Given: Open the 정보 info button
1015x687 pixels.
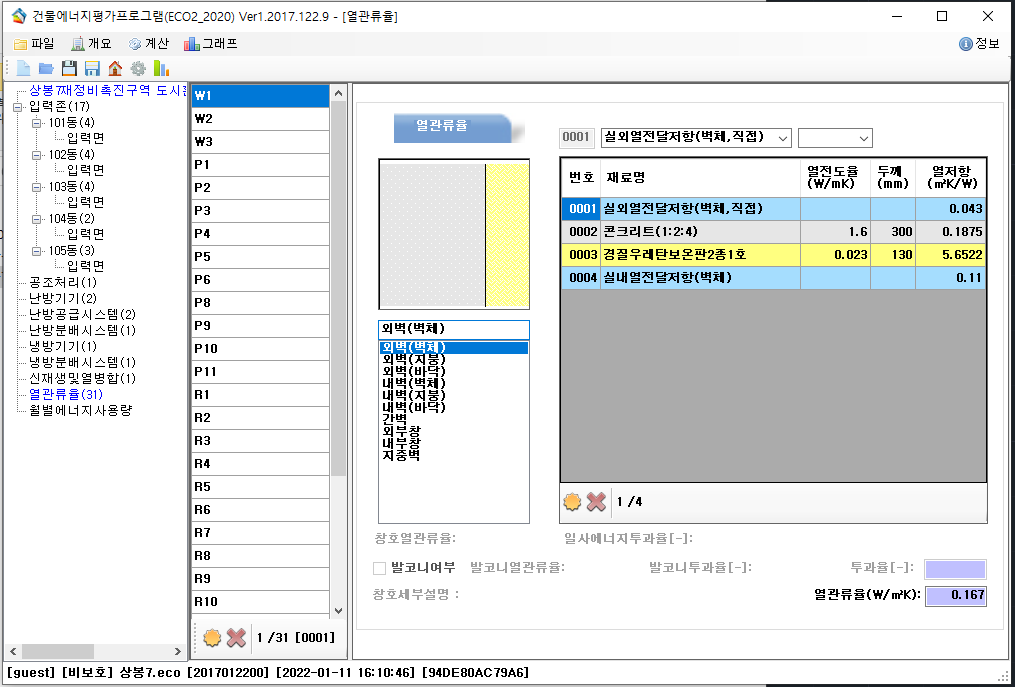Looking at the screenshot, I should click(979, 43).
